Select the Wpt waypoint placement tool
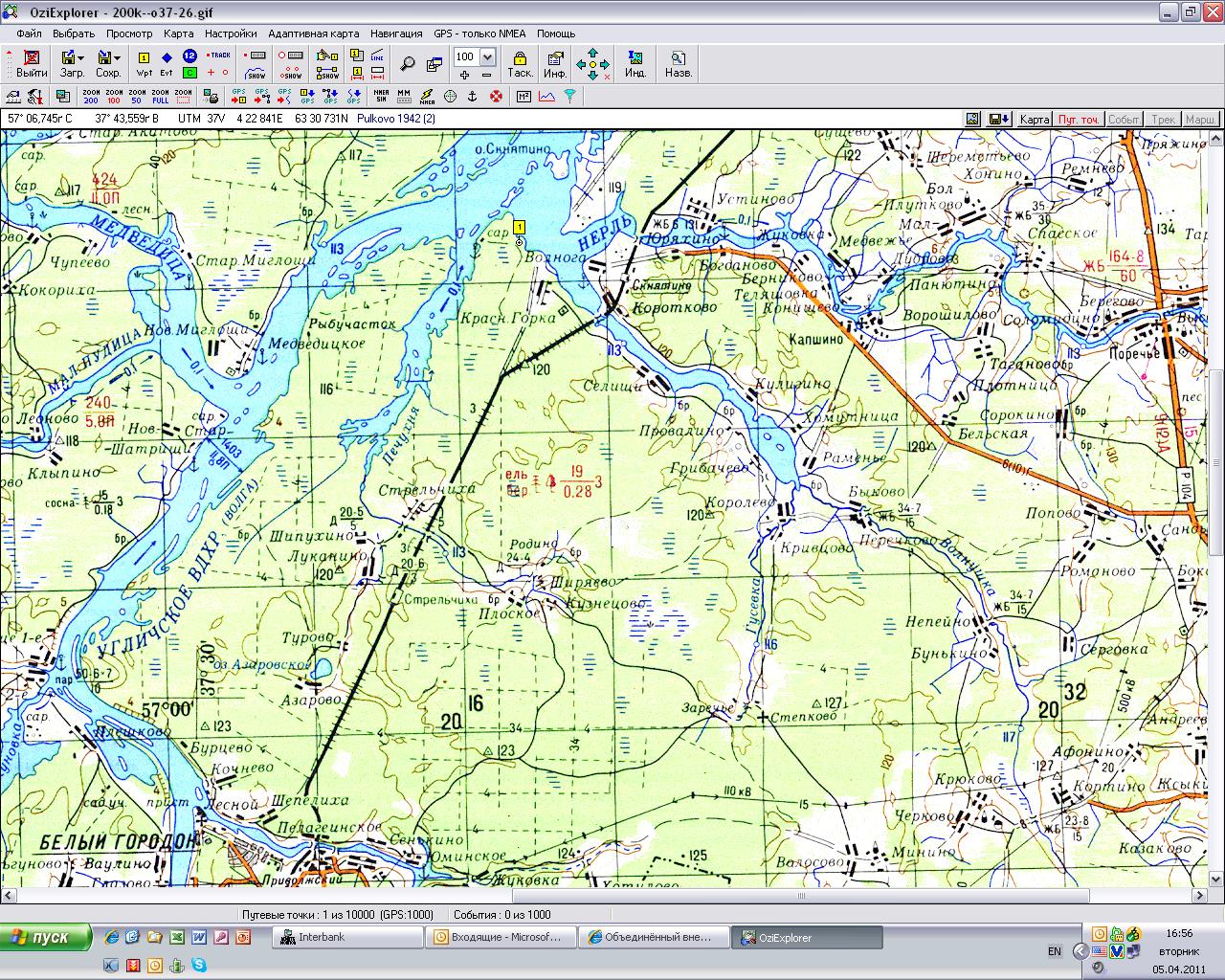Viewport: 1225px width, 980px height. 144,63
